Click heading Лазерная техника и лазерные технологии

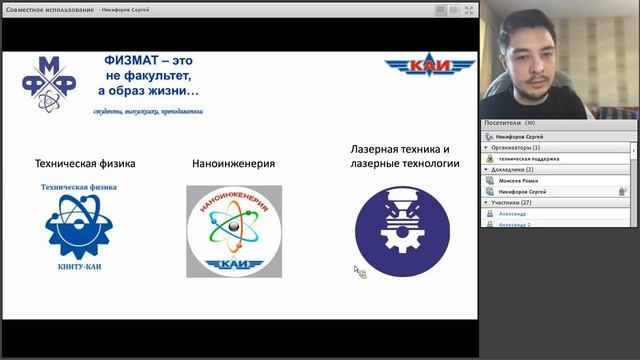tap(404, 156)
